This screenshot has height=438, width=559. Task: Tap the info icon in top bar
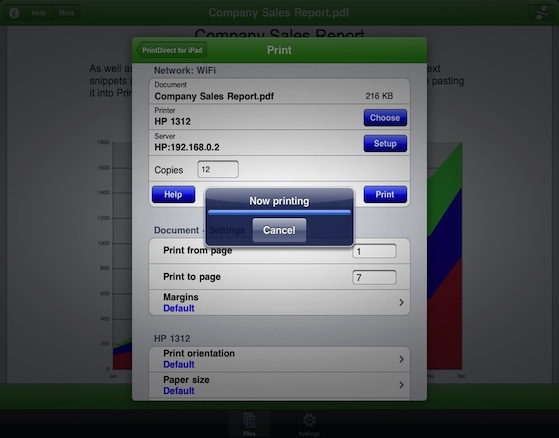coord(14,13)
